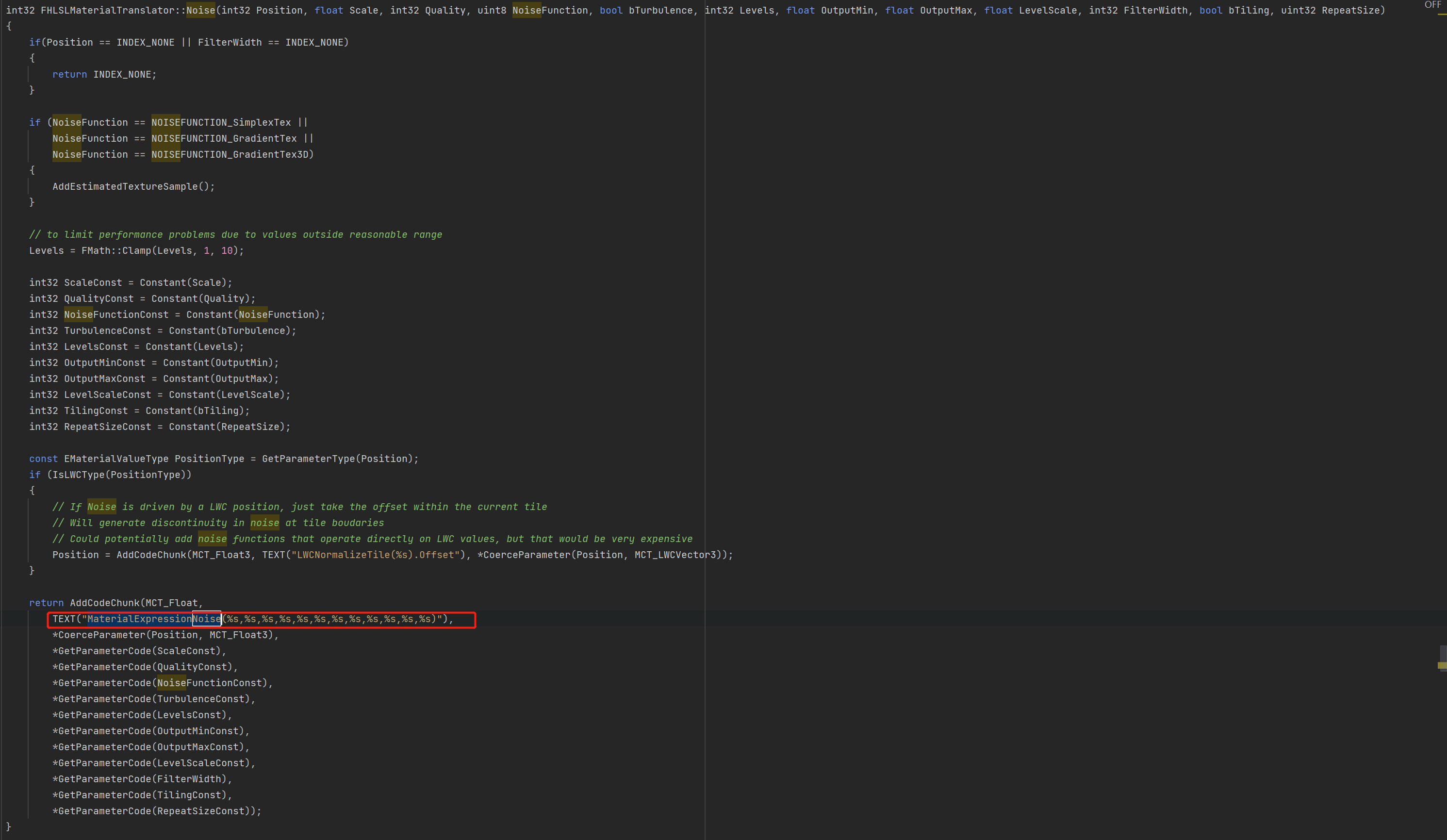Click the TilingConst declaration line

139,411
